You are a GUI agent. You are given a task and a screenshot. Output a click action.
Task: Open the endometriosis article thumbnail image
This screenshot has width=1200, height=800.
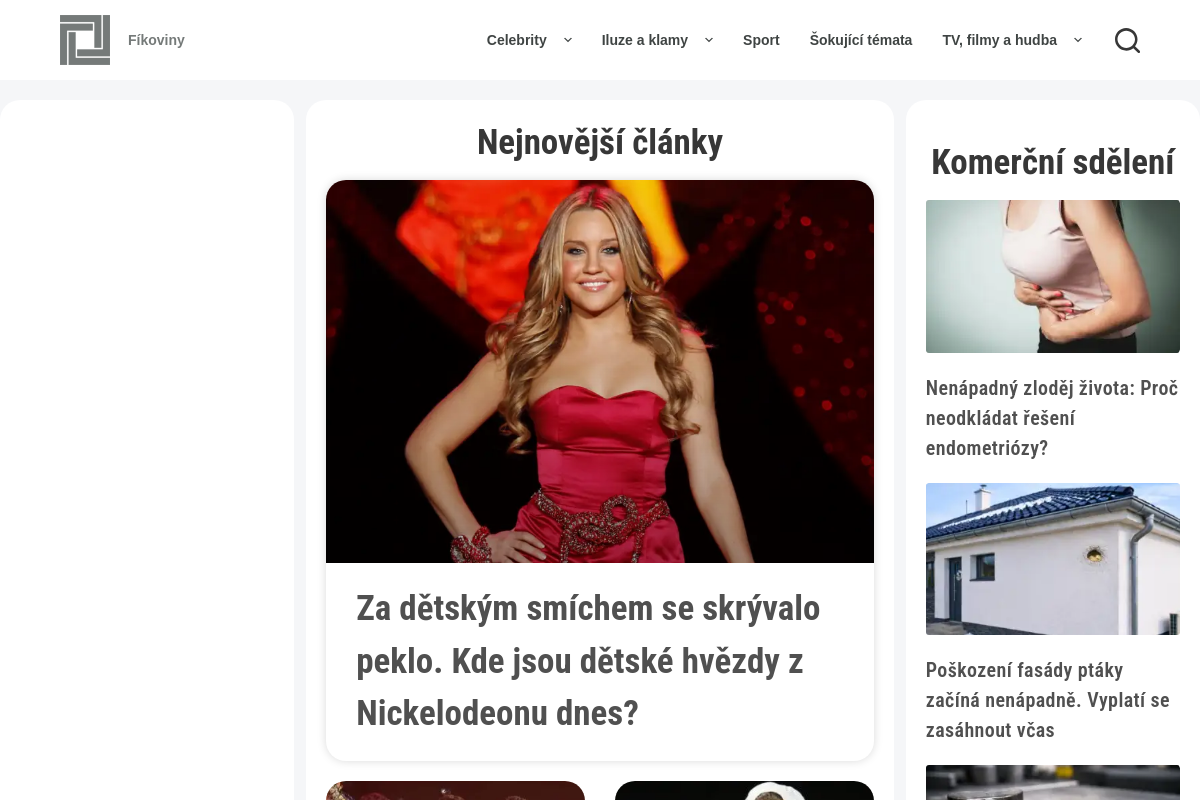coord(1053,276)
